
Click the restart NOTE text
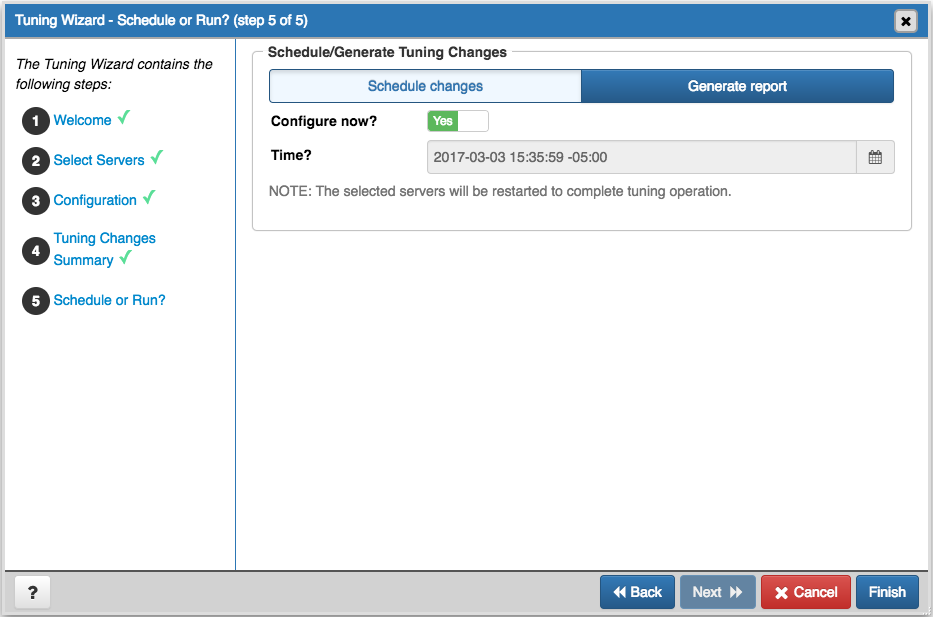pyautogui.click(x=500, y=191)
